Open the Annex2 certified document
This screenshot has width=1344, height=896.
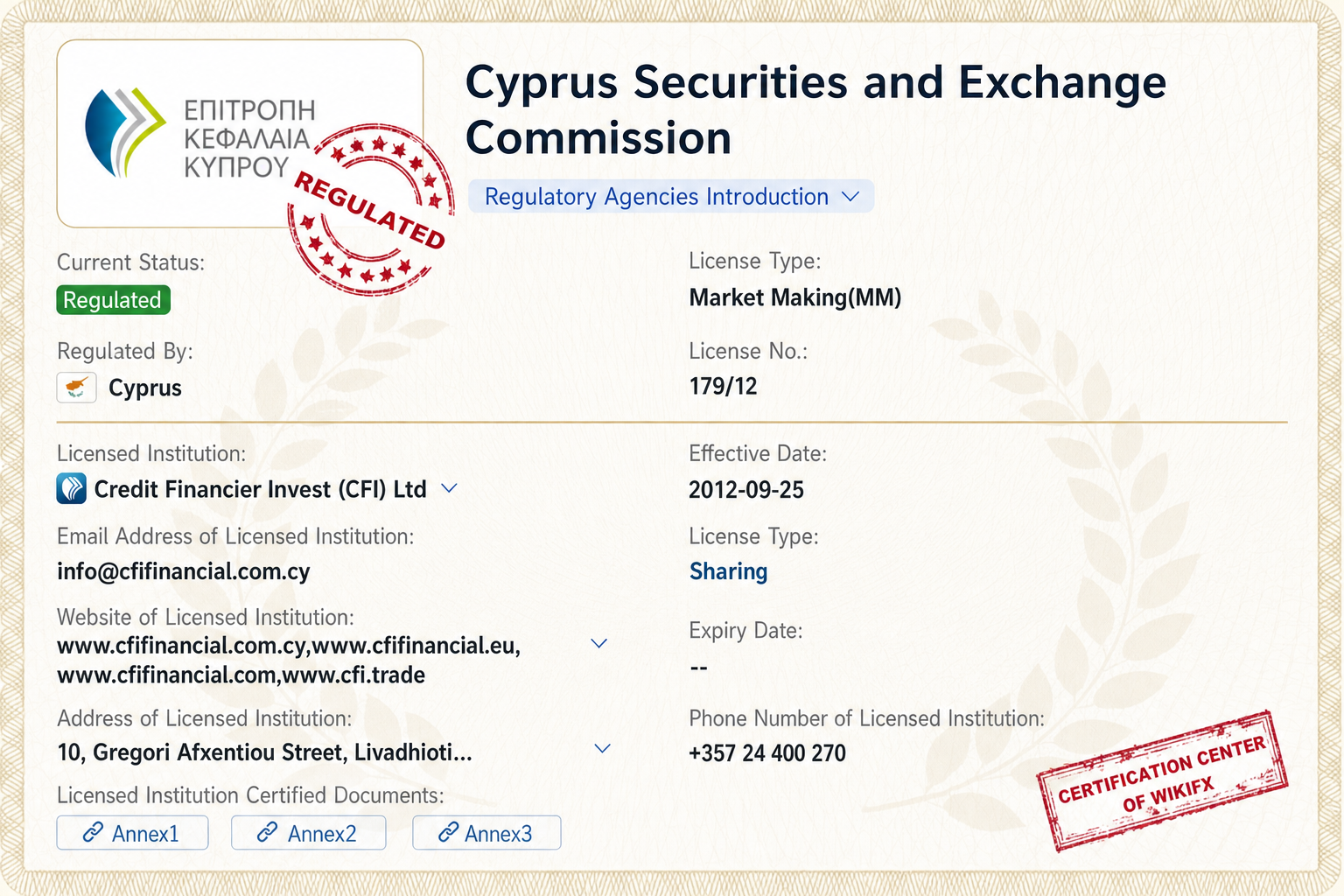click(x=309, y=833)
